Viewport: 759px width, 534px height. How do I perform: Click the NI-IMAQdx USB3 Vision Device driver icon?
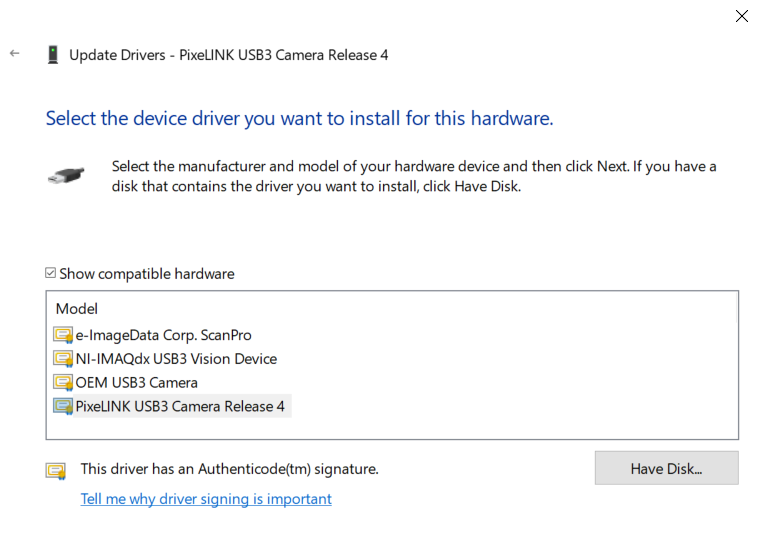(x=63, y=359)
